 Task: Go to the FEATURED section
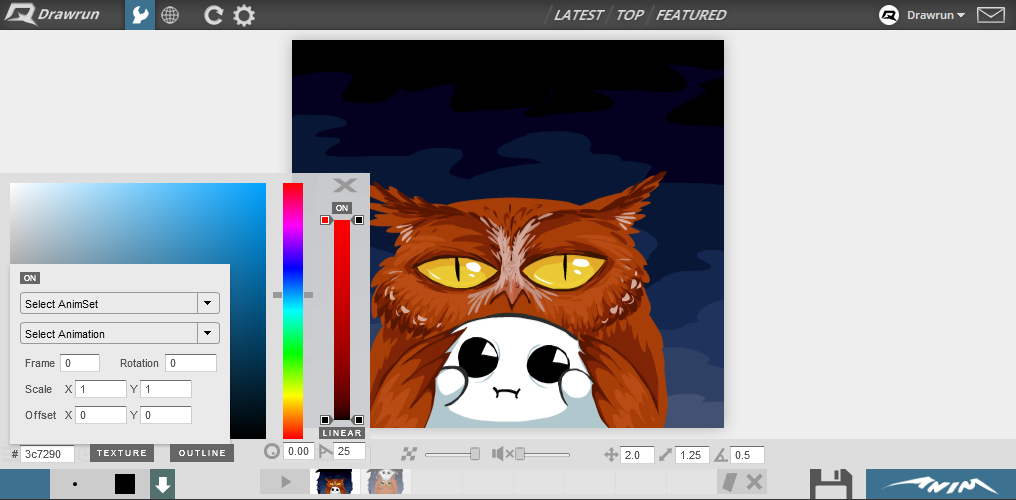coord(691,15)
